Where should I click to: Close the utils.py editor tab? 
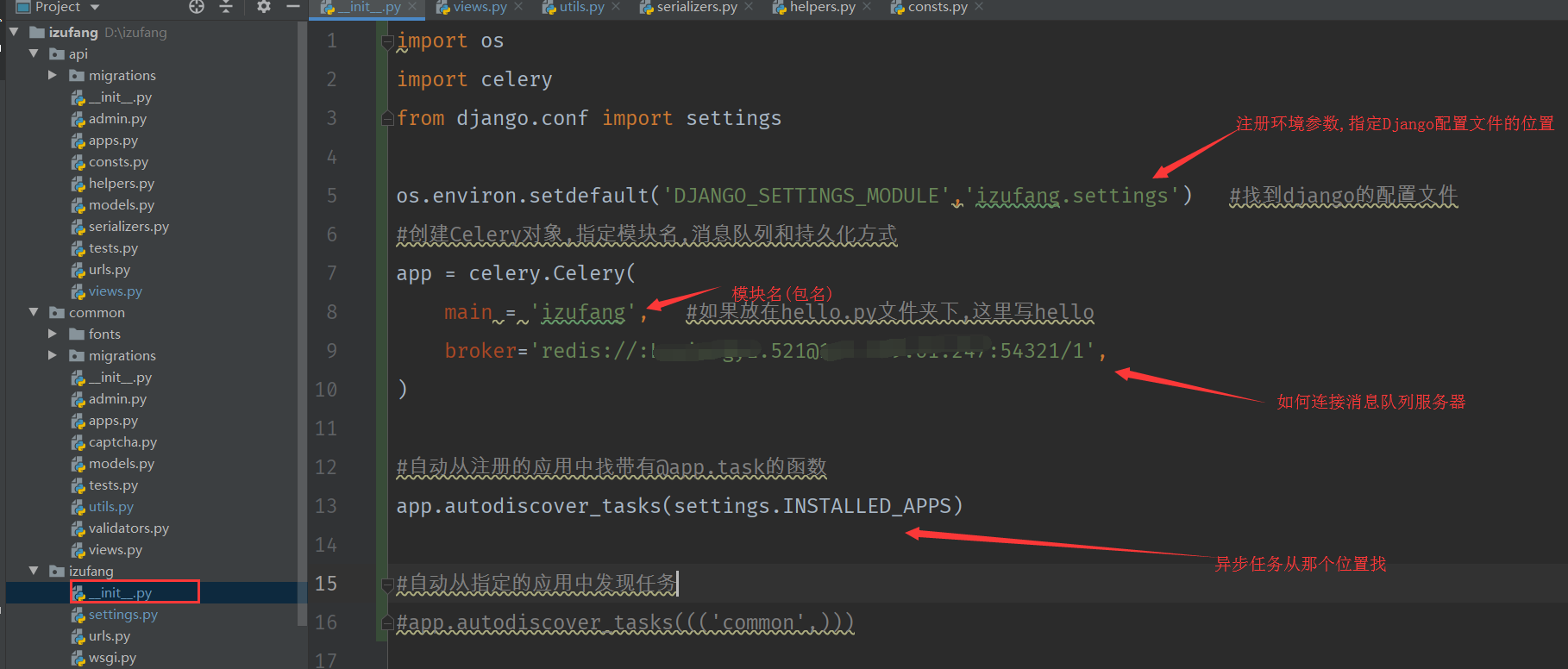(x=616, y=7)
